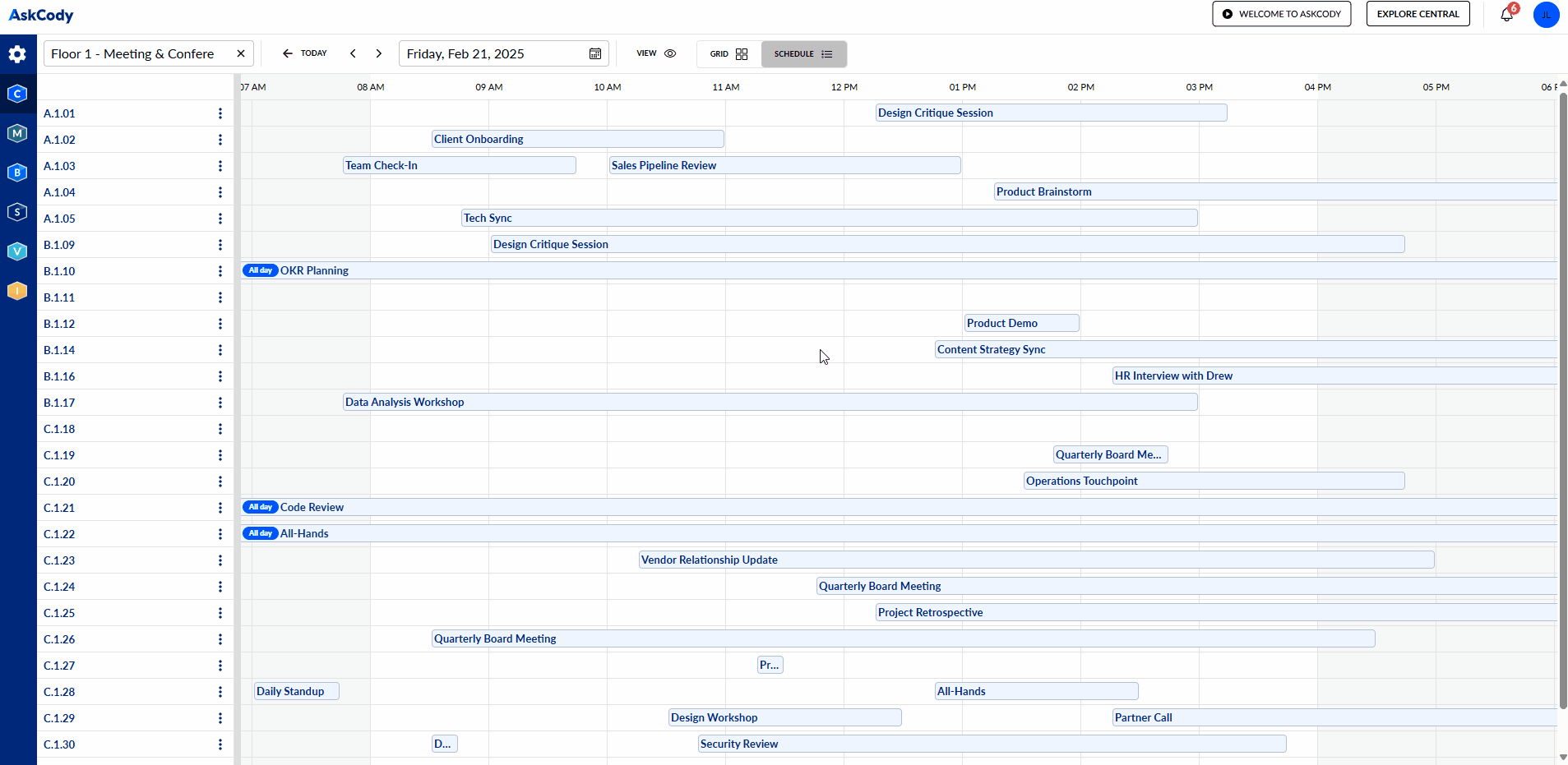
Task: Open the settings gear in the sidebar
Action: tap(17, 54)
